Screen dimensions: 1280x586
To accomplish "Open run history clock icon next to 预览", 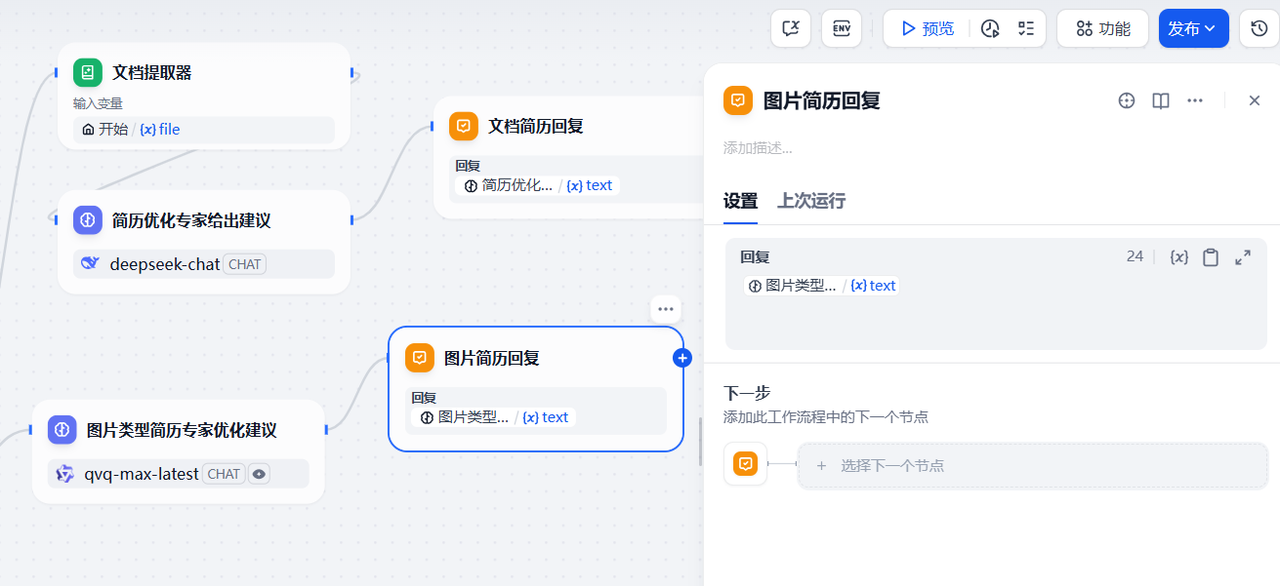I will click(990, 28).
